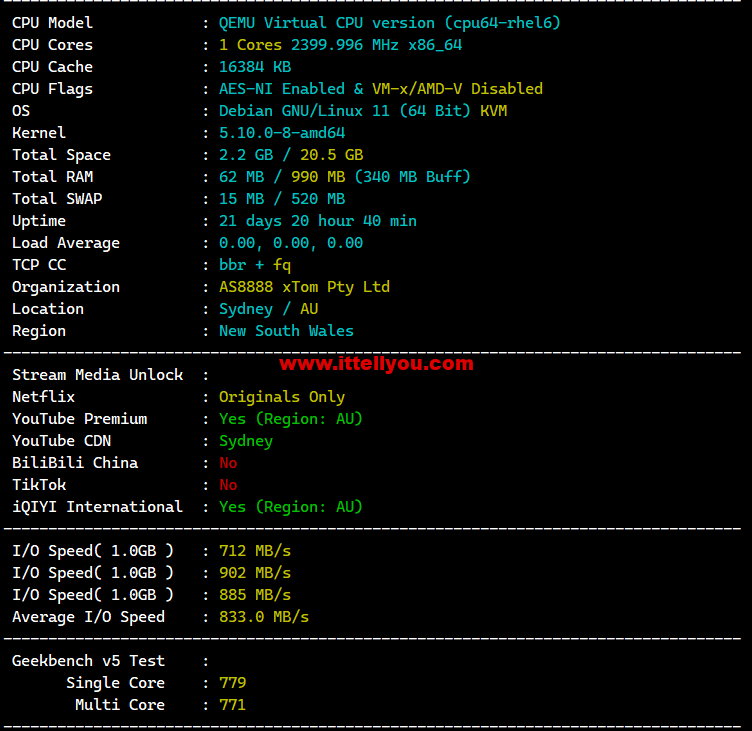Click the Sydney / AU location value
The height and width of the screenshot is (731, 752).
point(268,309)
